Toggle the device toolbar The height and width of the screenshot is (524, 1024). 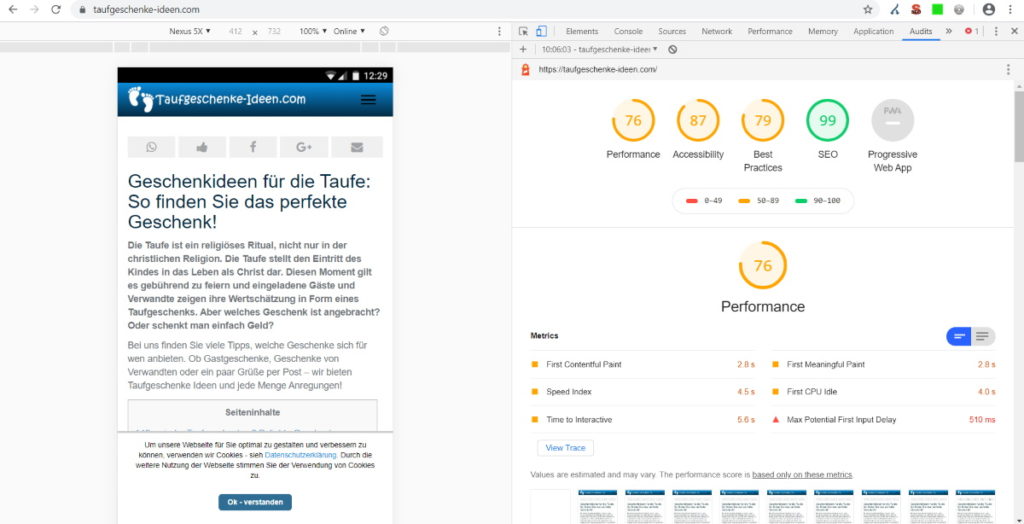[541, 31]
